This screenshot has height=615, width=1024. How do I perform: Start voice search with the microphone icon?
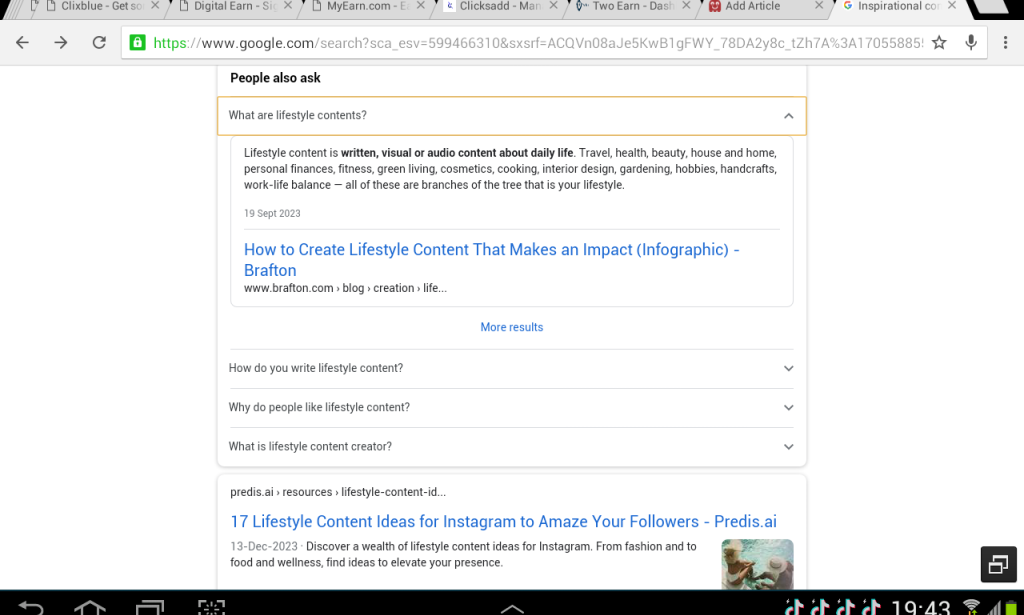click(x=970, y=43)
